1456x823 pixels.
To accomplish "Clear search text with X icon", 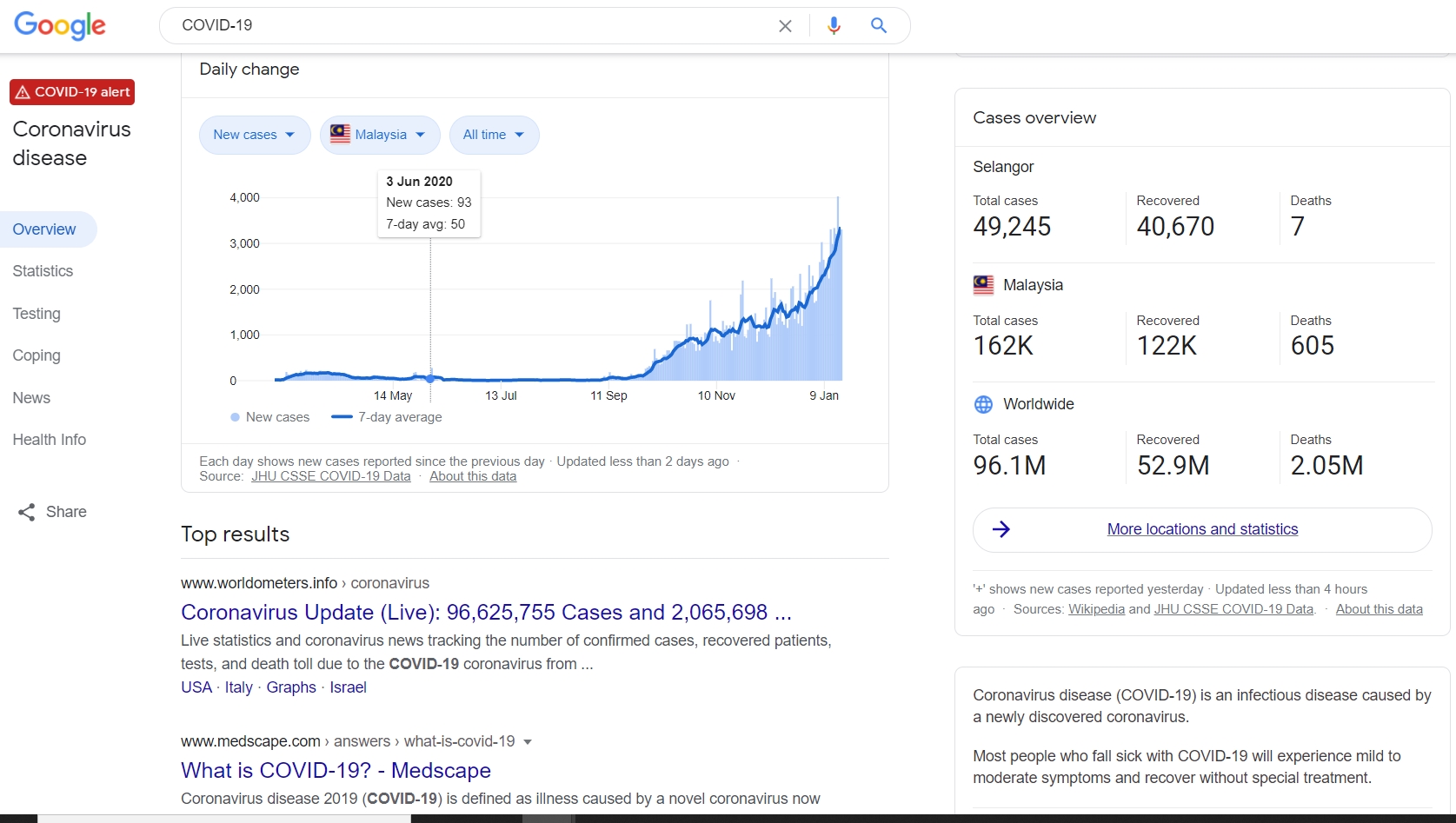I will 785,26.
